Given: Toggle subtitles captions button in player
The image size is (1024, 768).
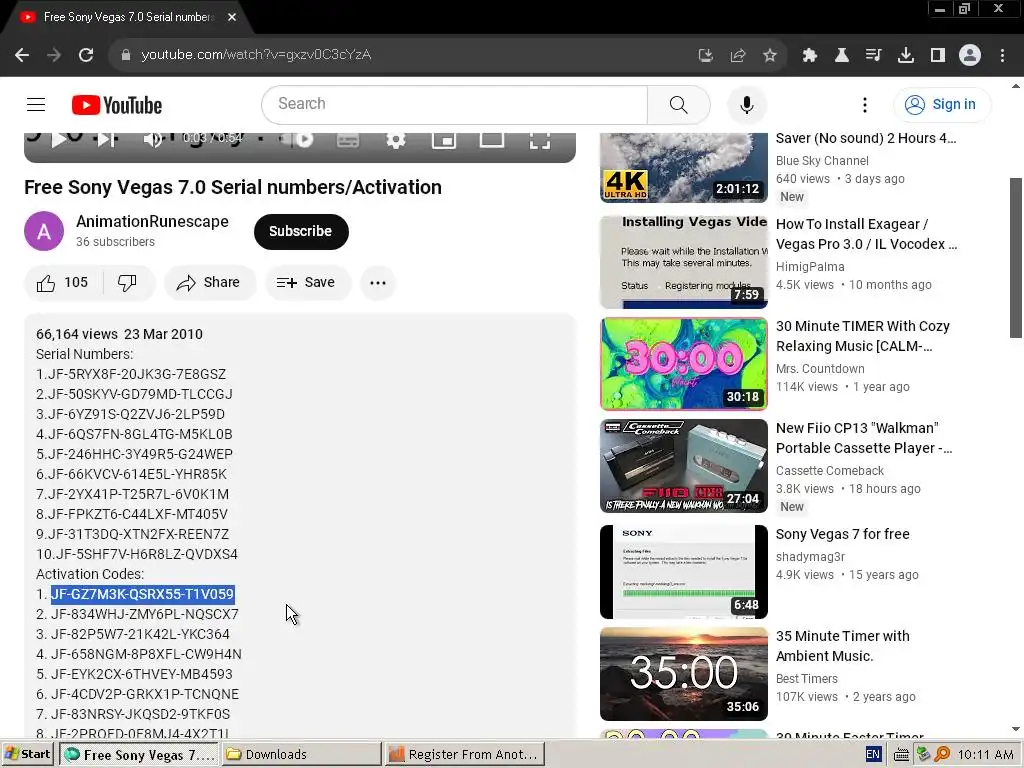Looking at the screenshot, I should click(347, 139).
